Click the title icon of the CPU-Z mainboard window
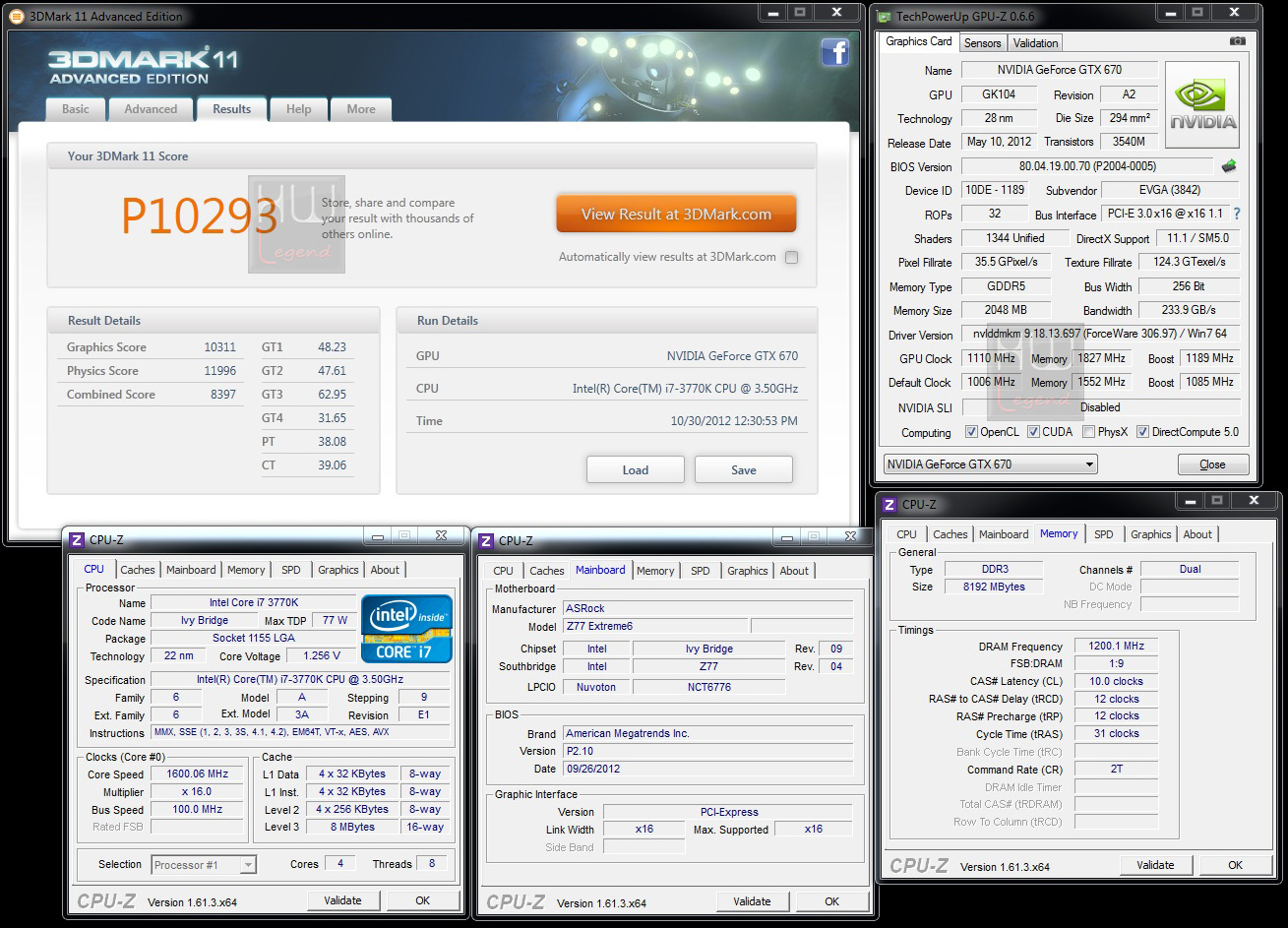1288x928 pixels. [x=486, y=540]
